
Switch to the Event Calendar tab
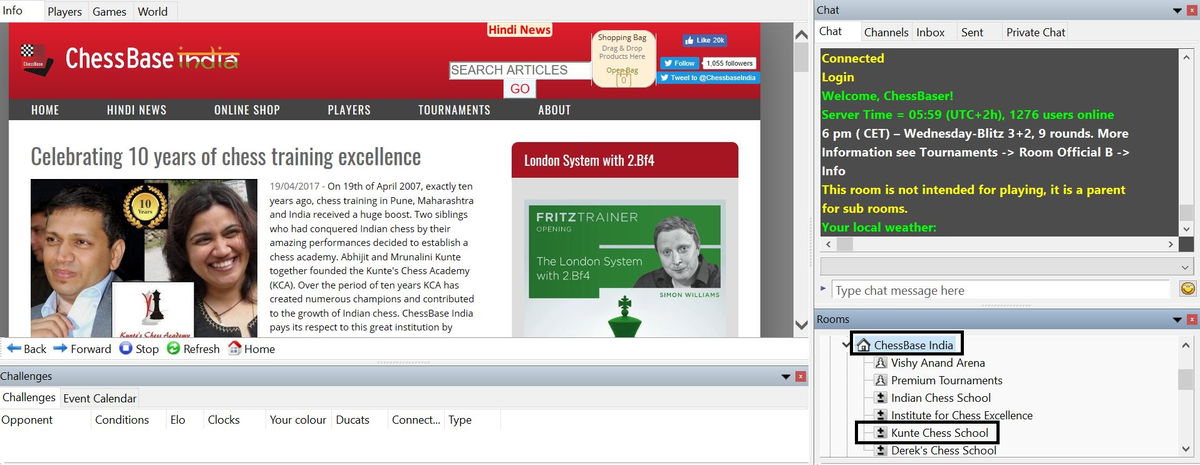(x=99, y=398)
